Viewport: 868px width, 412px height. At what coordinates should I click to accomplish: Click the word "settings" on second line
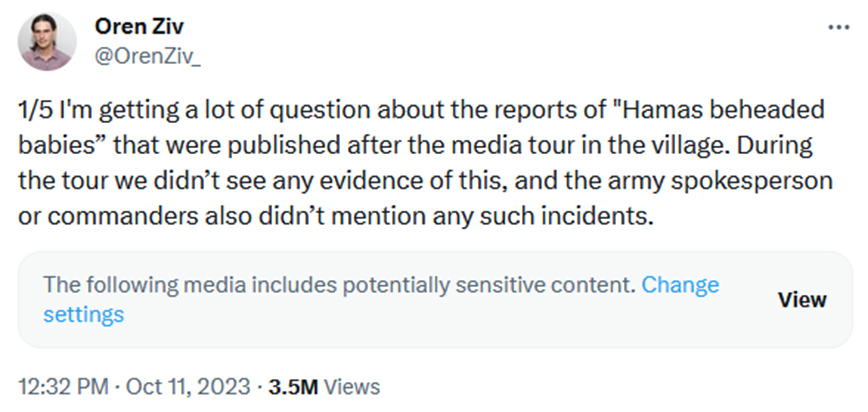pos(84,315)
